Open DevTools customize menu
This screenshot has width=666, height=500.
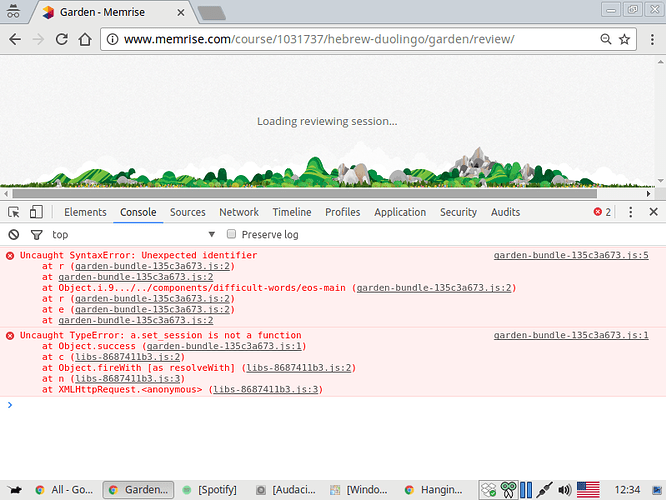point(631,212)
